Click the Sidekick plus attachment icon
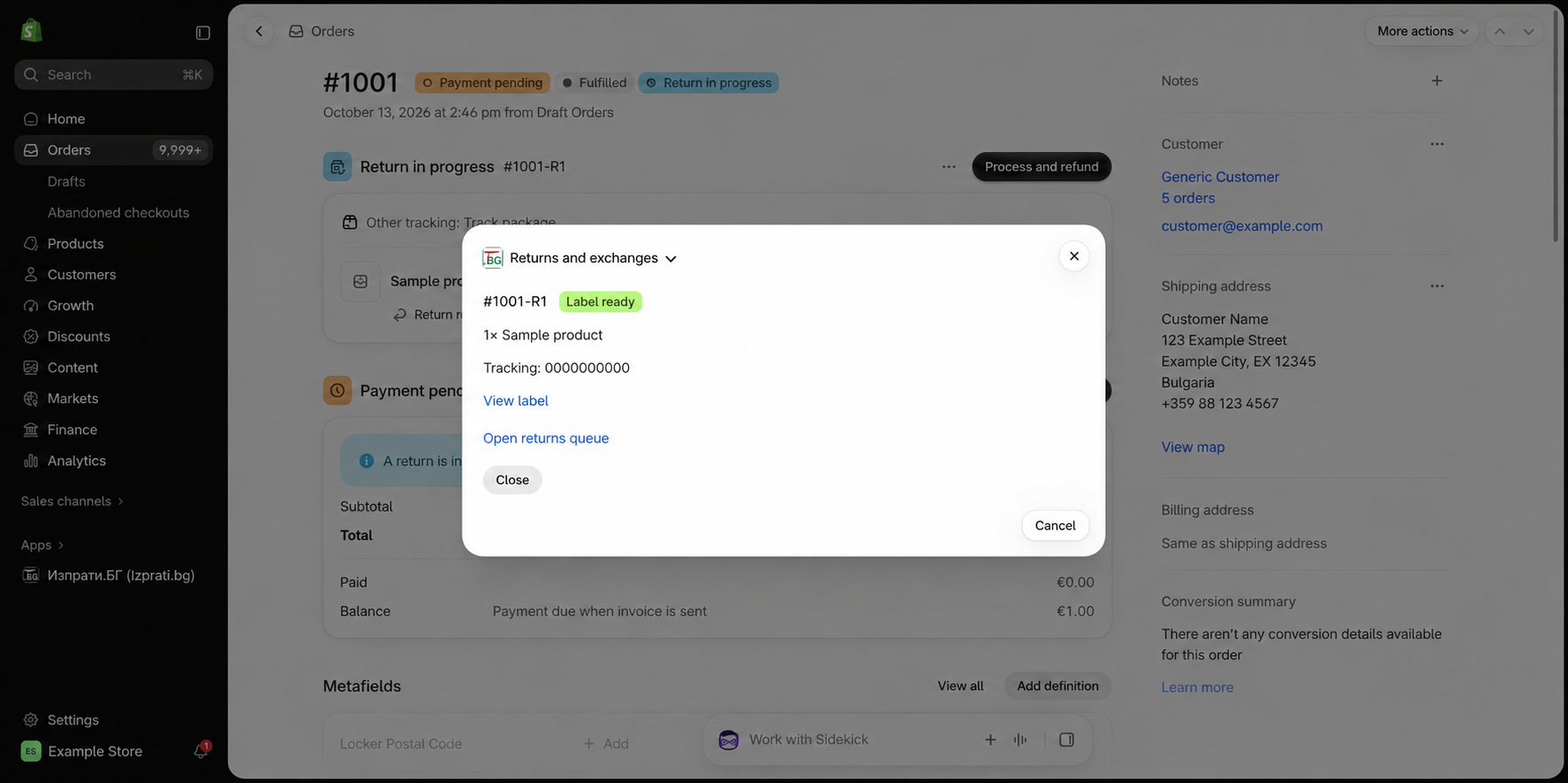 [990, 740]
